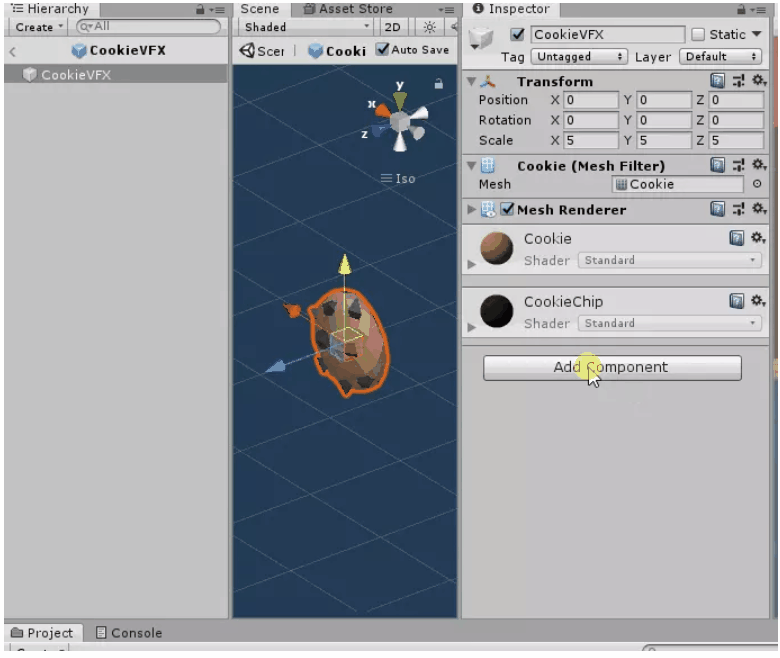The image size is (780, 658).
Task: Expand the Cookie material properties
Action: tap(472, 265)
